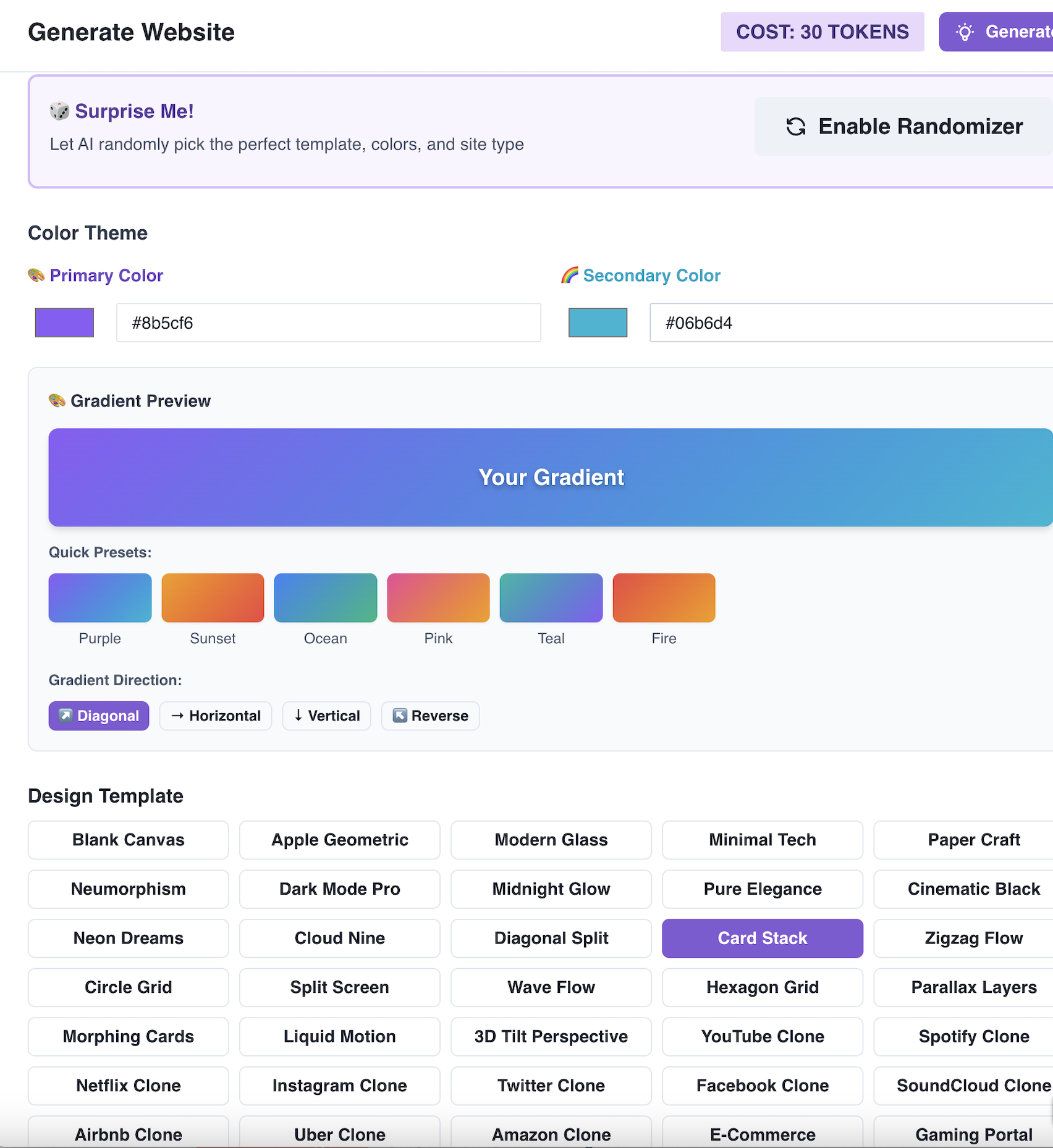The width and height of the screenshot is (1053, 1148).
Task: Select the Card Stack design template
Action: (762, 938)
